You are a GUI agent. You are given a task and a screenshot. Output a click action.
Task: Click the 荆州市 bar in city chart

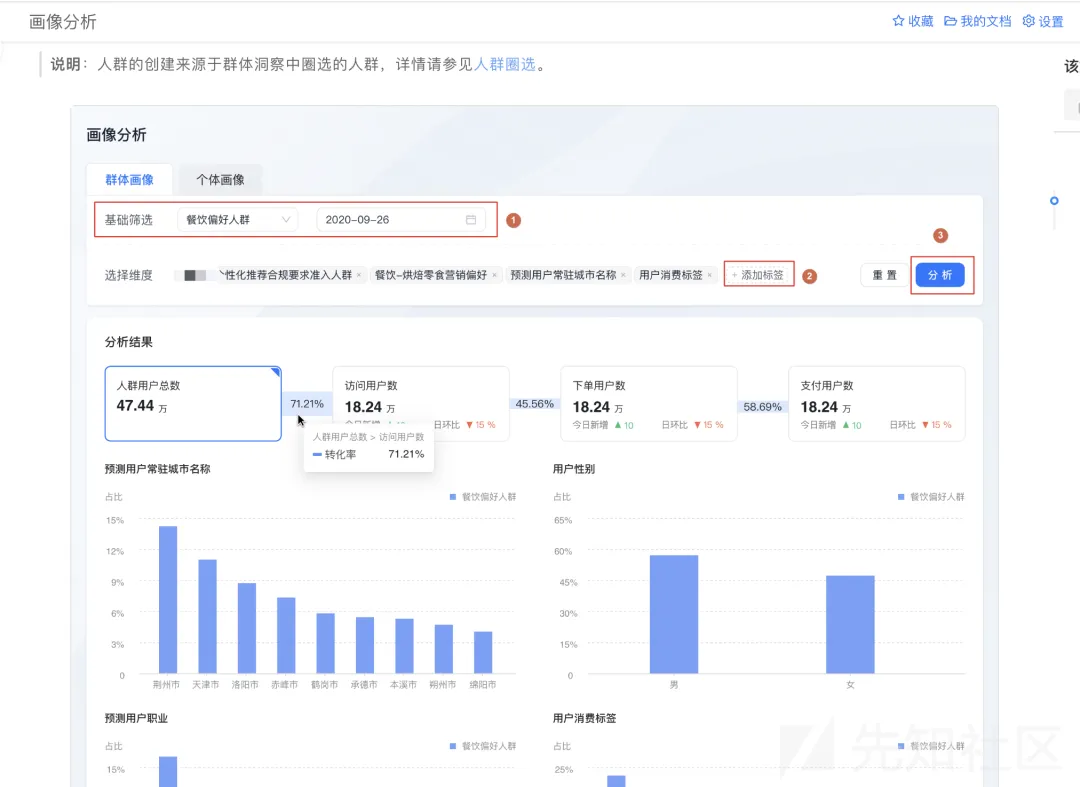coord(168,600)
